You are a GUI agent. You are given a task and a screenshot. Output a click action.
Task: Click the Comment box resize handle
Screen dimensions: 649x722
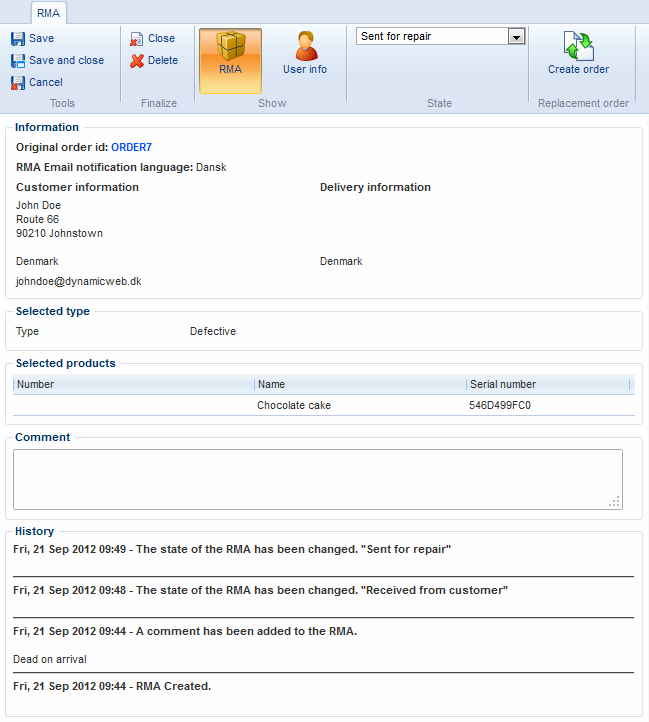point(615,502)
